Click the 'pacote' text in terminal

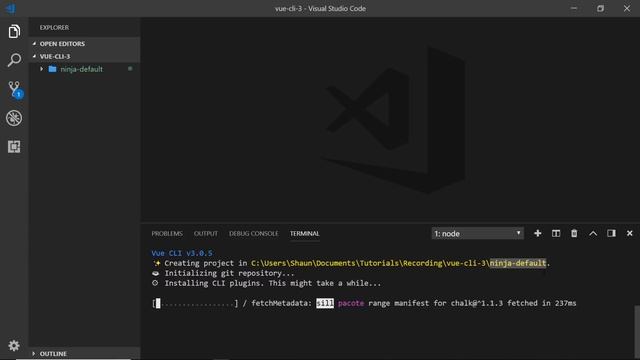[x=351, y=303]
